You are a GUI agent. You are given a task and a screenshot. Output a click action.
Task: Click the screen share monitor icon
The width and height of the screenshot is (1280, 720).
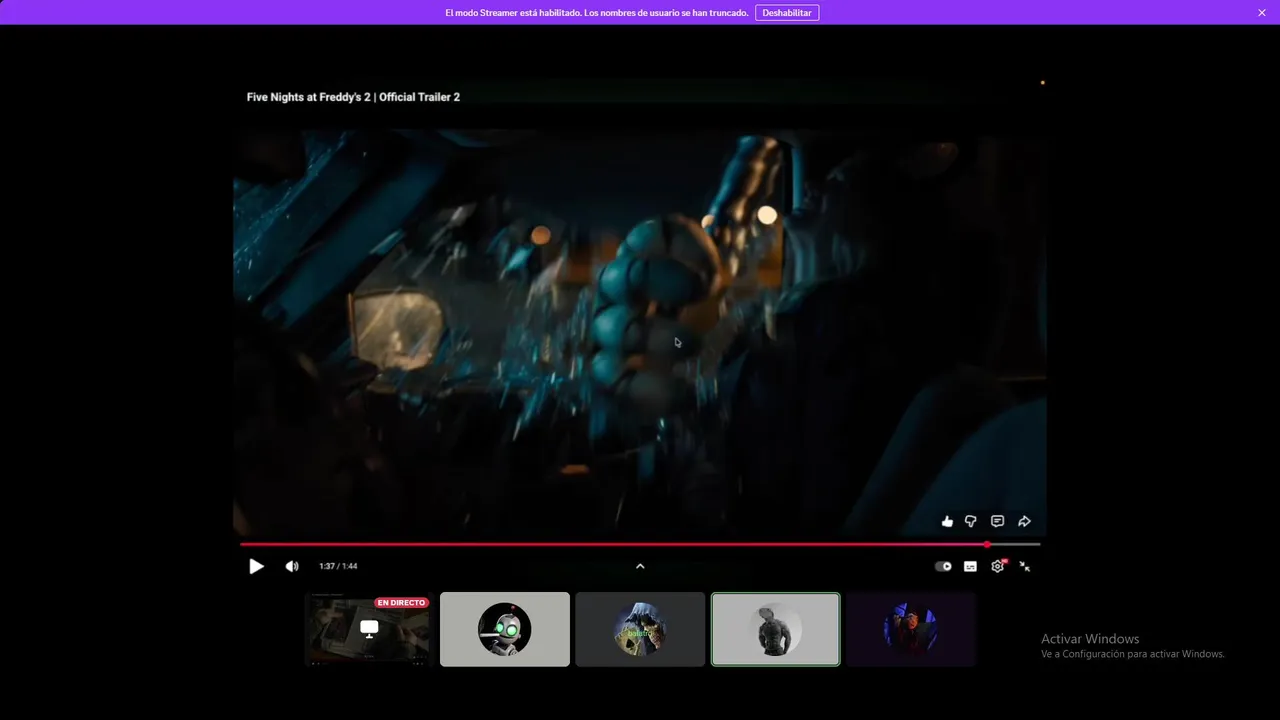(369, 628)
